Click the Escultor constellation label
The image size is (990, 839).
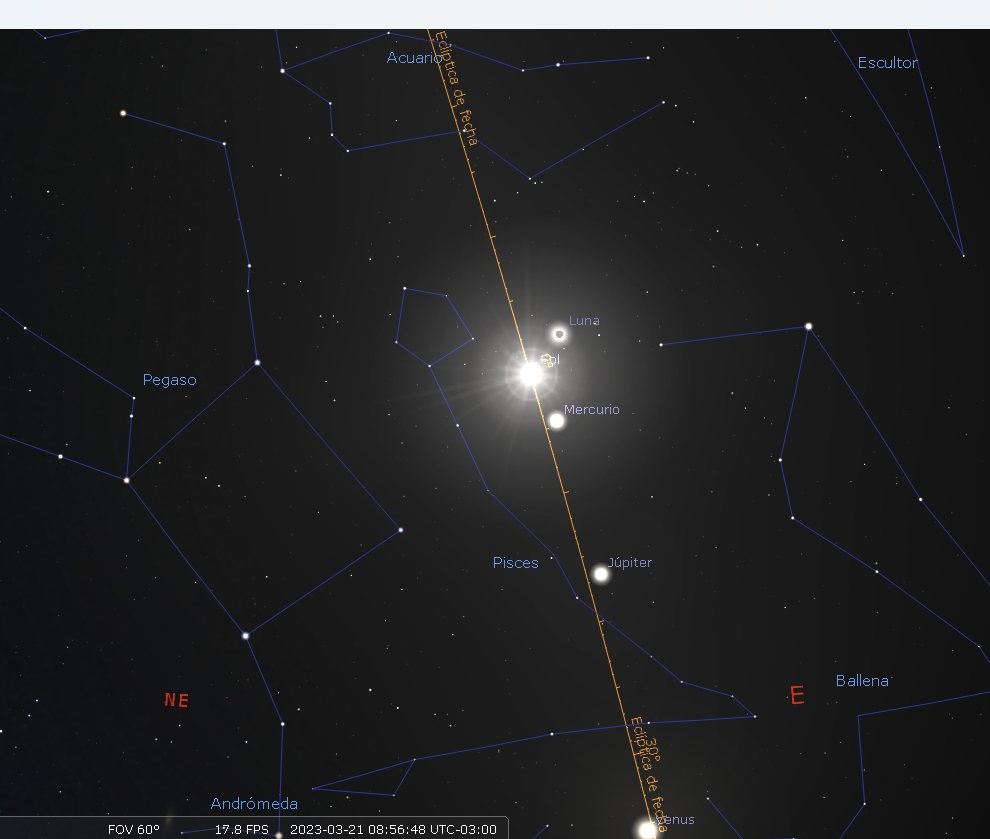pyautogui.click(x=887, y=62)
